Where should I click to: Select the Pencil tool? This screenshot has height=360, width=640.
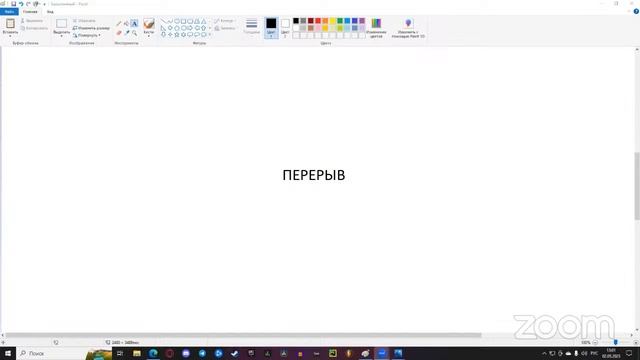pyautogui.click(x=119, y=24)
